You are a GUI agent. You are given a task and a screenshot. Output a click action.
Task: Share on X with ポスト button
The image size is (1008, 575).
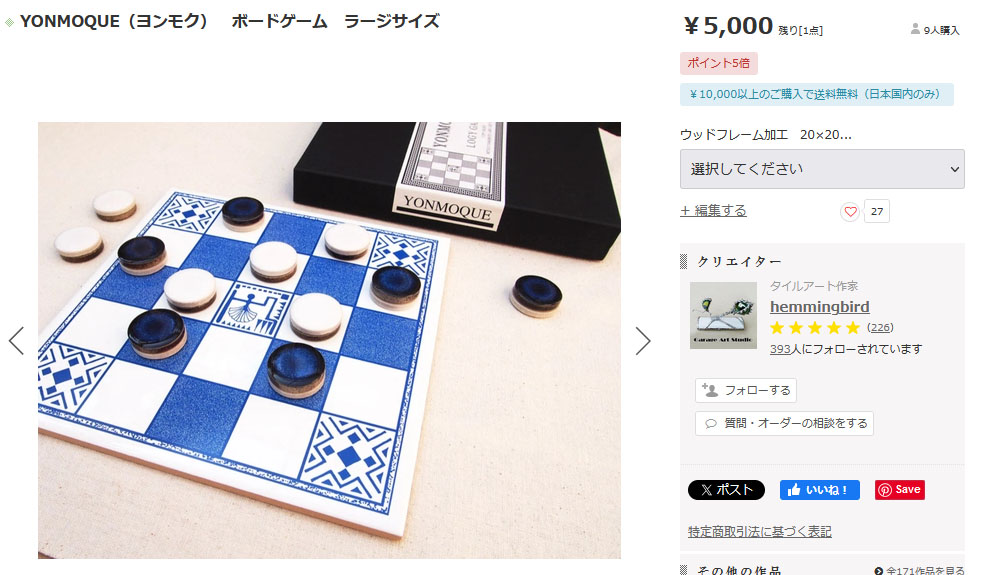tap(726, 490)
